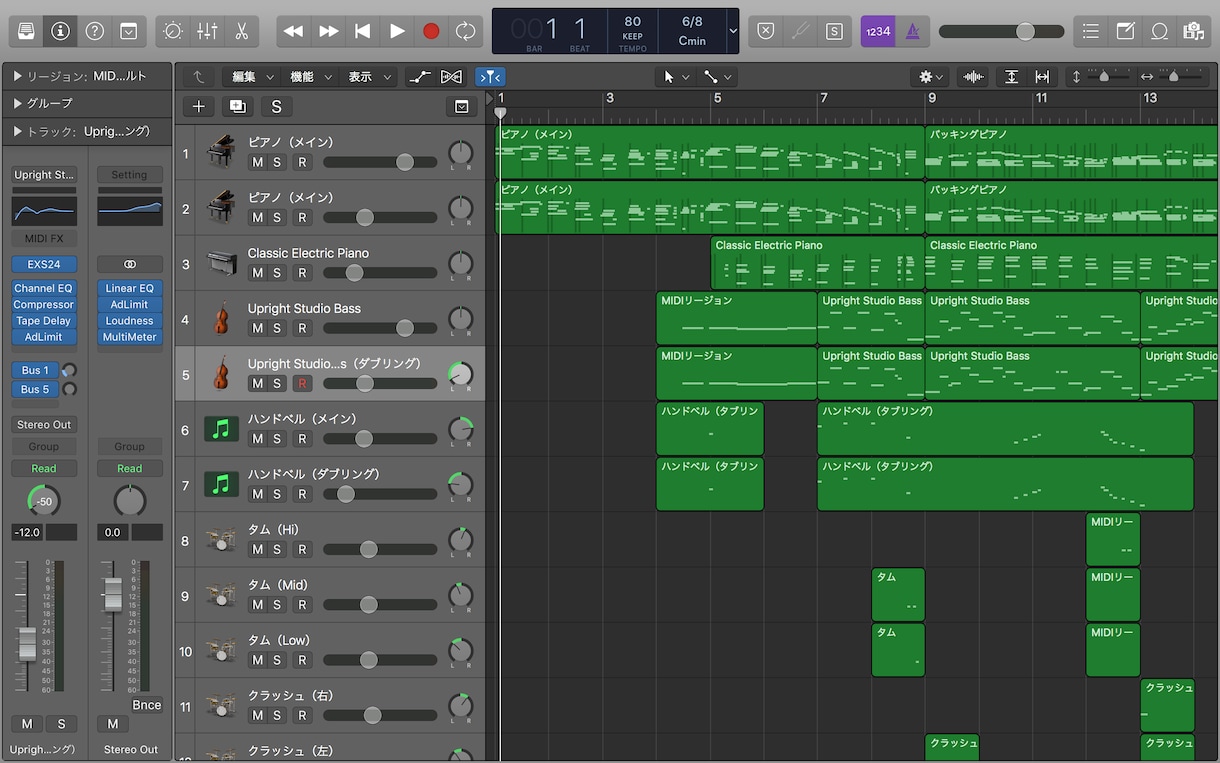This screenshot has height=763, width=1220.
Task: Click the Read automation mode on left strip
Action: pyautogui.click(x=44, y=468)
